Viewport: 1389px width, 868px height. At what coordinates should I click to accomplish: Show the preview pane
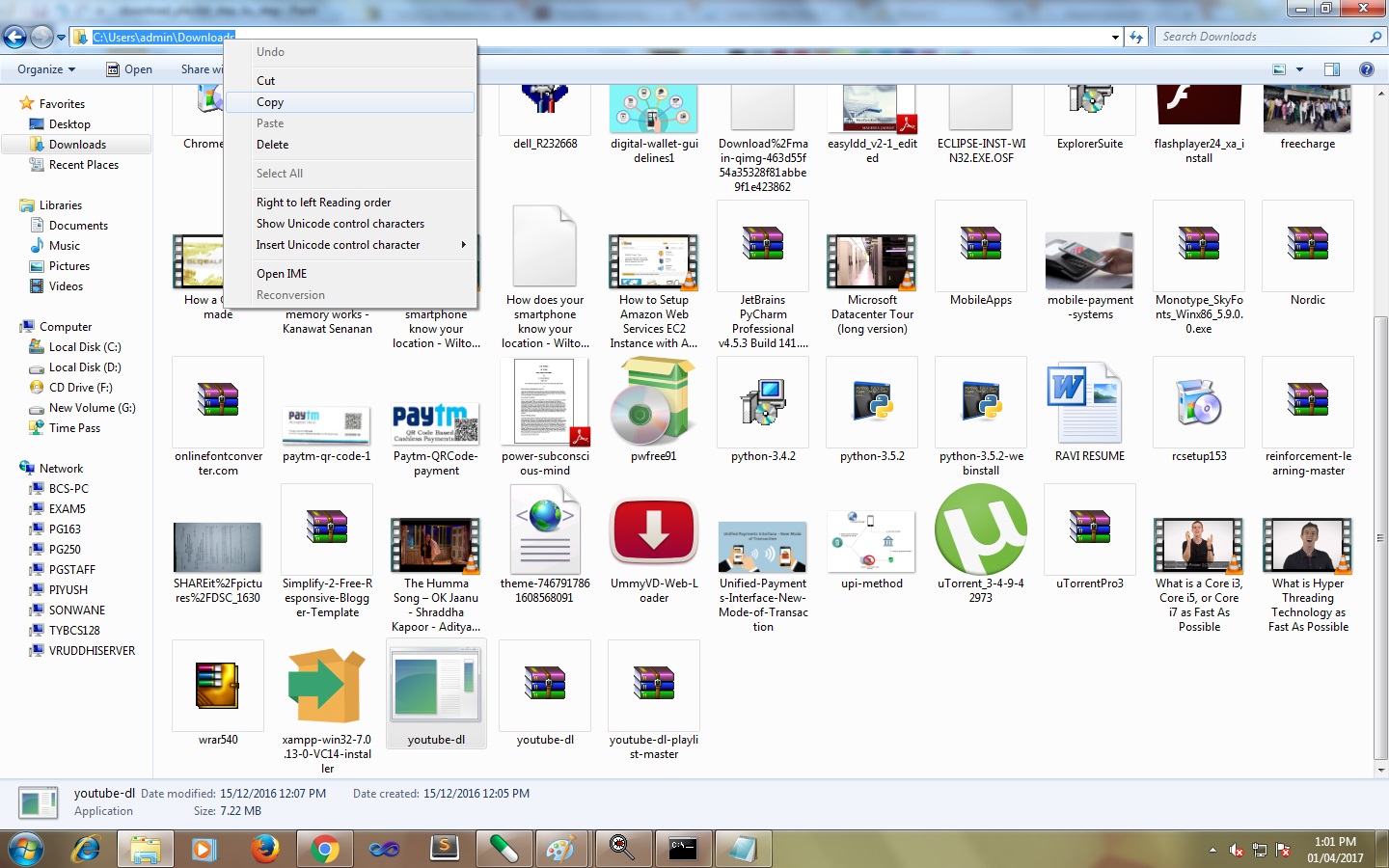click(x=1332, y=68)
